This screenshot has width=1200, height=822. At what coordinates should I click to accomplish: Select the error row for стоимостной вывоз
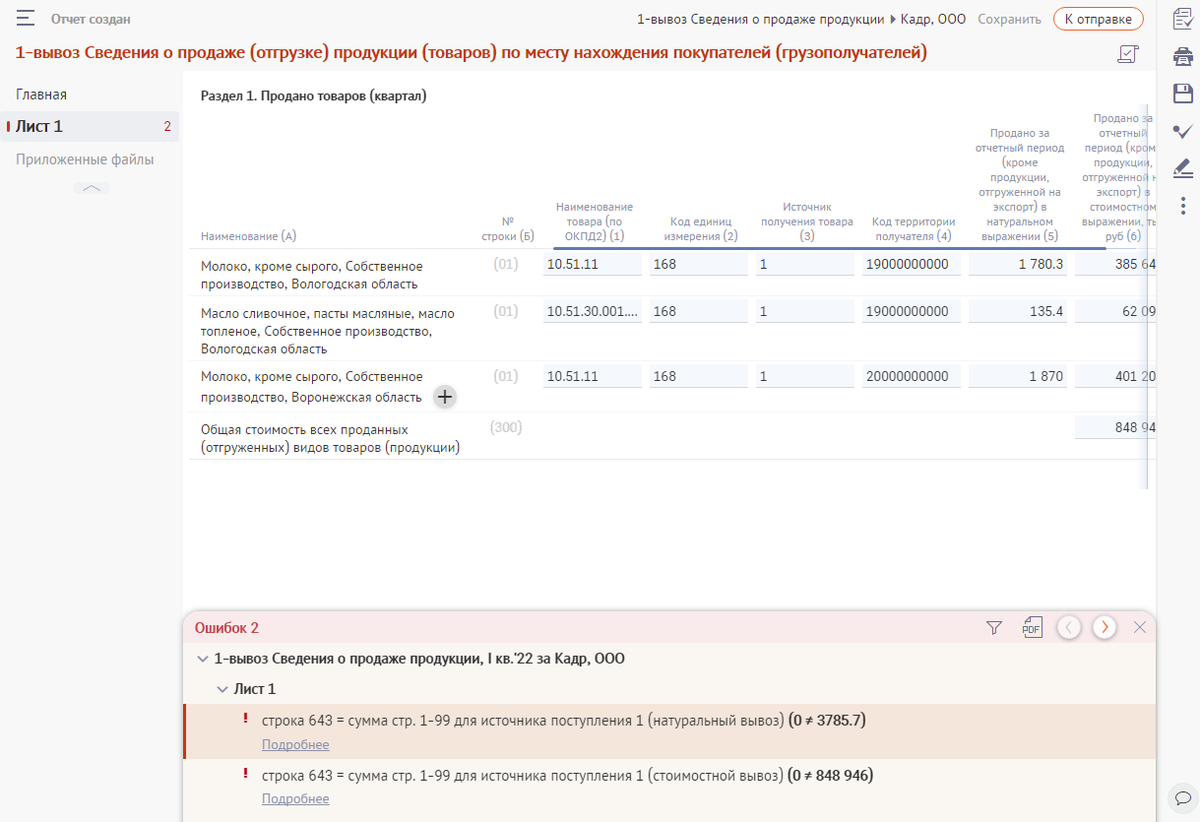click(x=669, y=786)
